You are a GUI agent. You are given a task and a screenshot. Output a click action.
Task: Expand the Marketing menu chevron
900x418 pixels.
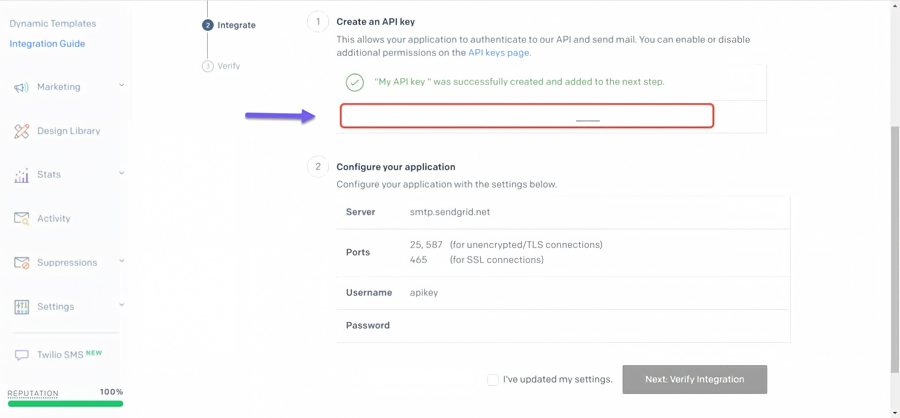[x=121, y=86]
